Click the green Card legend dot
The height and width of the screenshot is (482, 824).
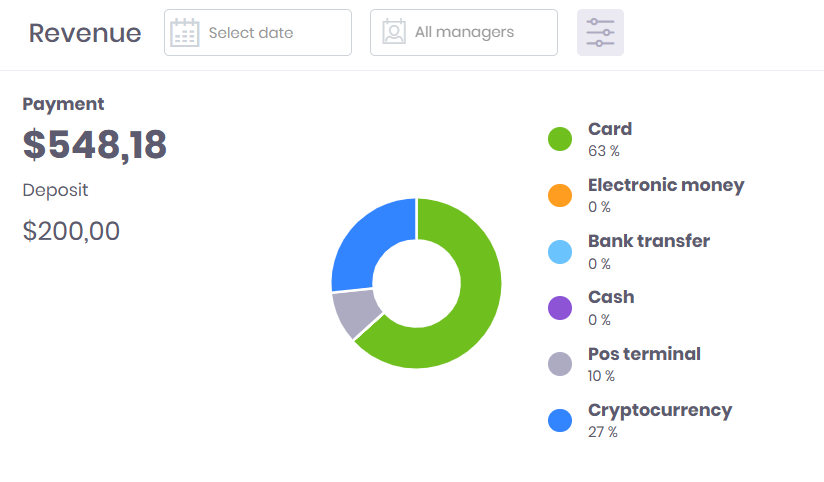[560, 139]
